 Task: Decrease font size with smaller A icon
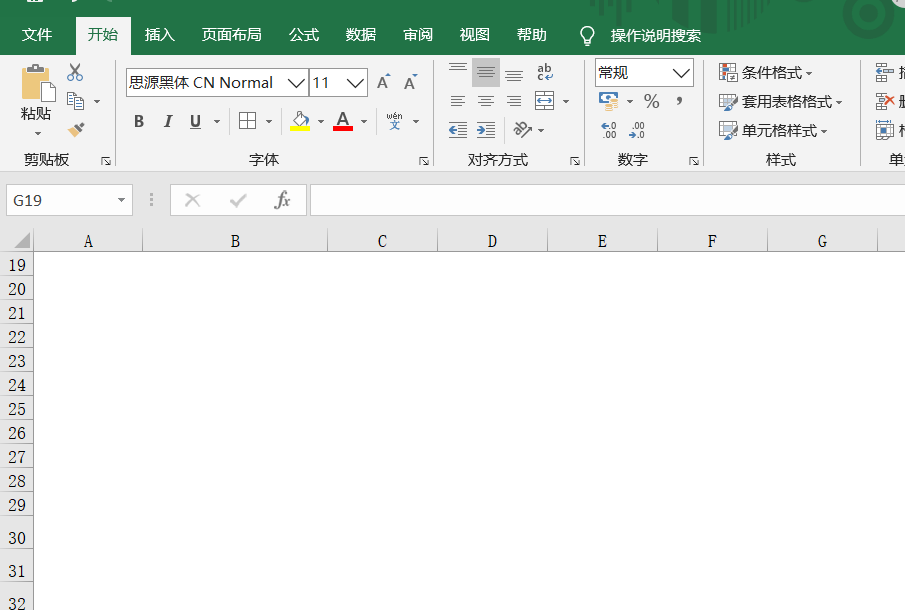point(410,83)
